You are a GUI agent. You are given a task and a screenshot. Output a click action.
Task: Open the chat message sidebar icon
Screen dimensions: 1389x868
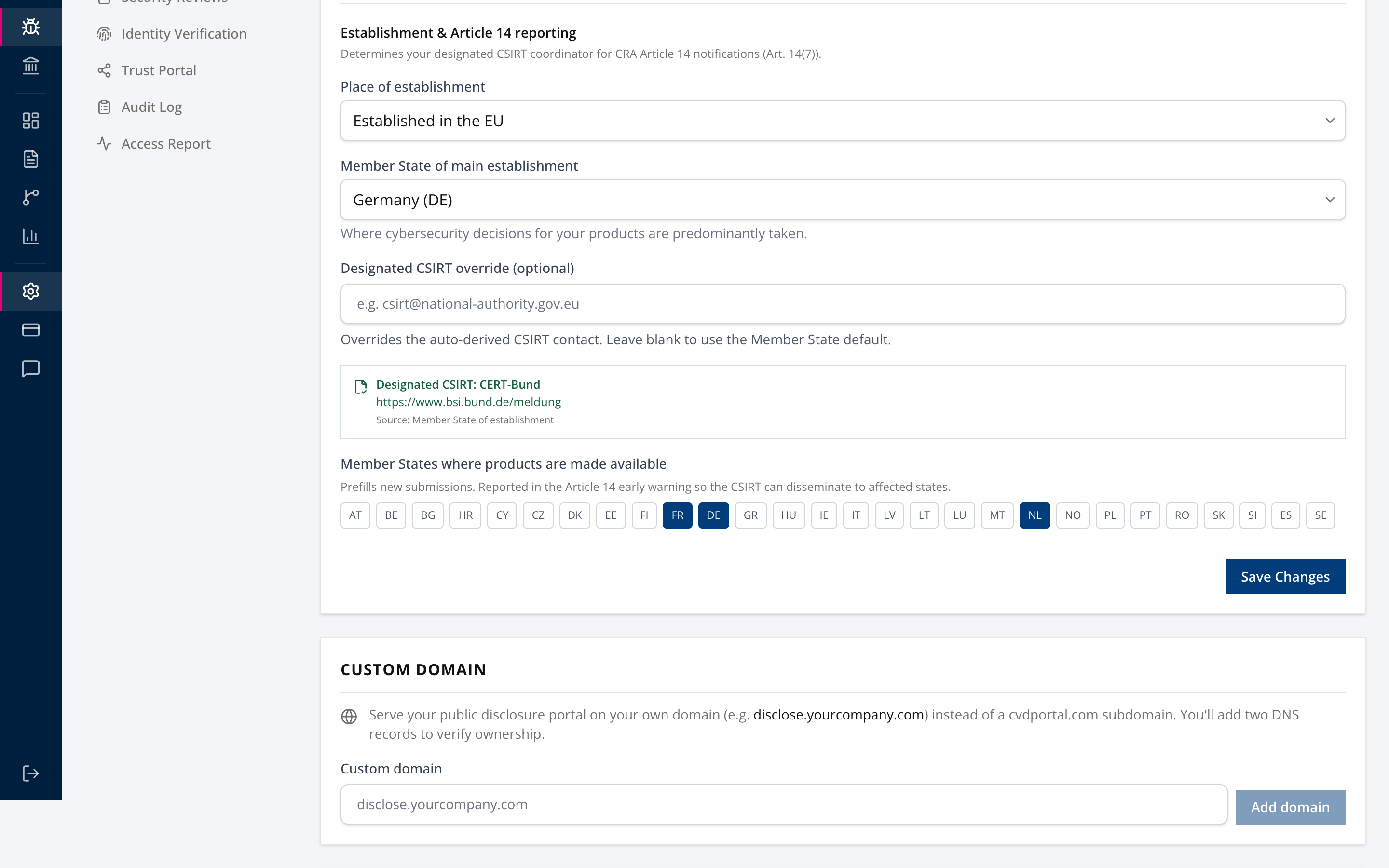tap(30, 368)
